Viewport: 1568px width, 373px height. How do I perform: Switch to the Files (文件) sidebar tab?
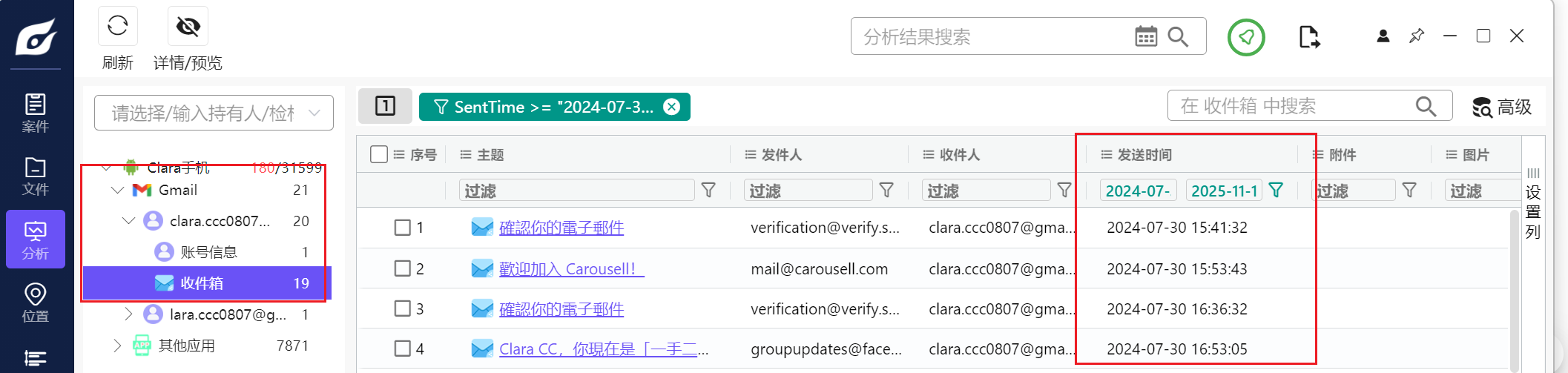point(35,176)
